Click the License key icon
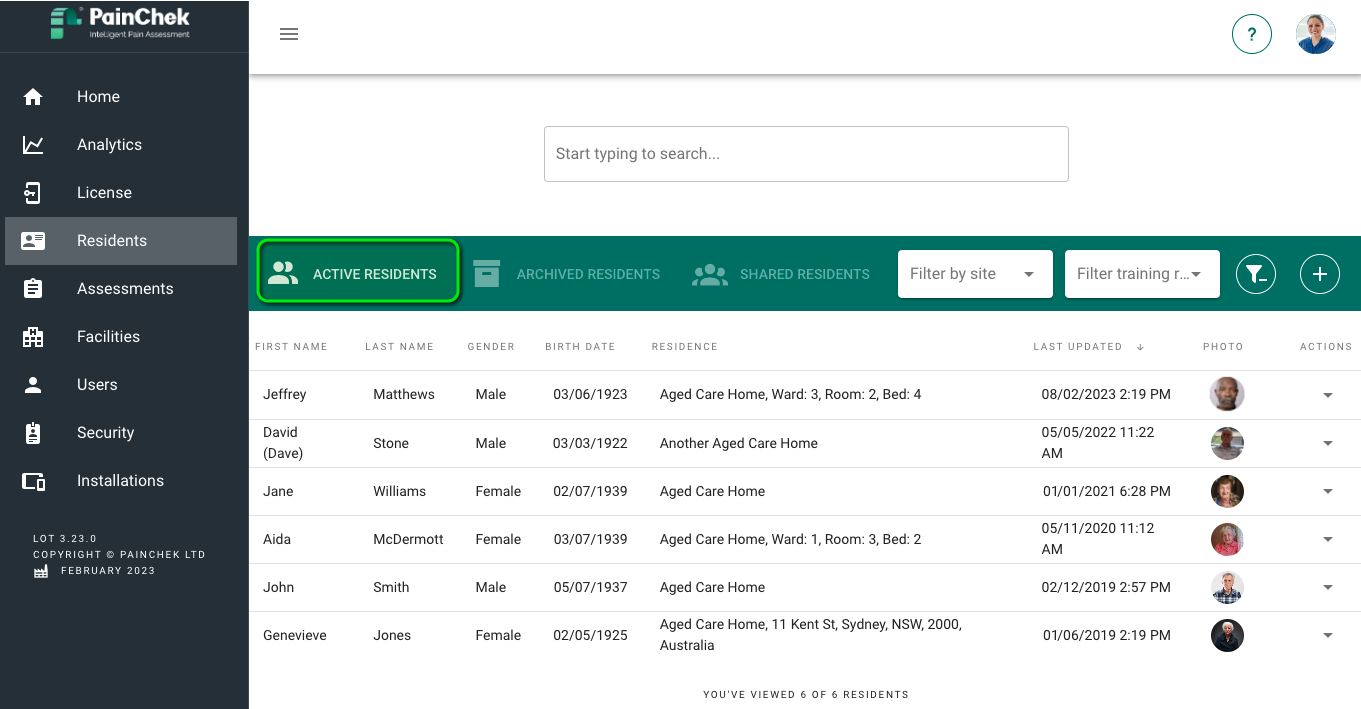 (33, 193)
